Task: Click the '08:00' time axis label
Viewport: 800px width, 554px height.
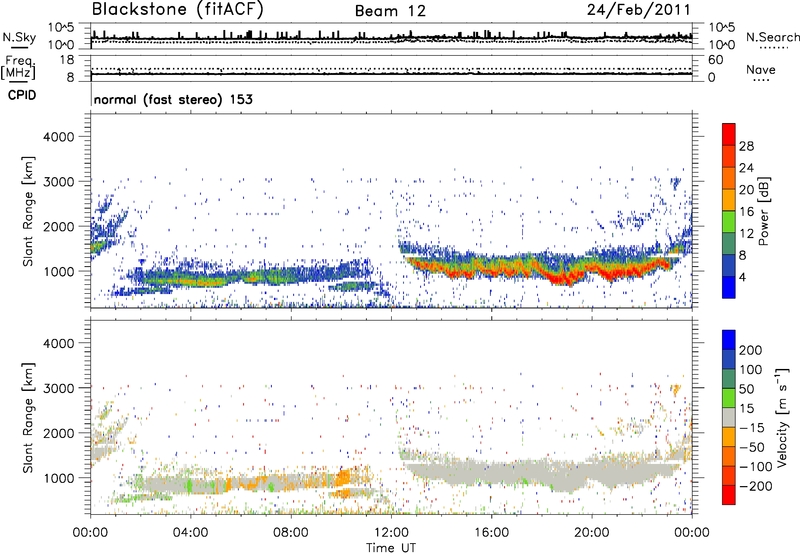Action: 291,533
